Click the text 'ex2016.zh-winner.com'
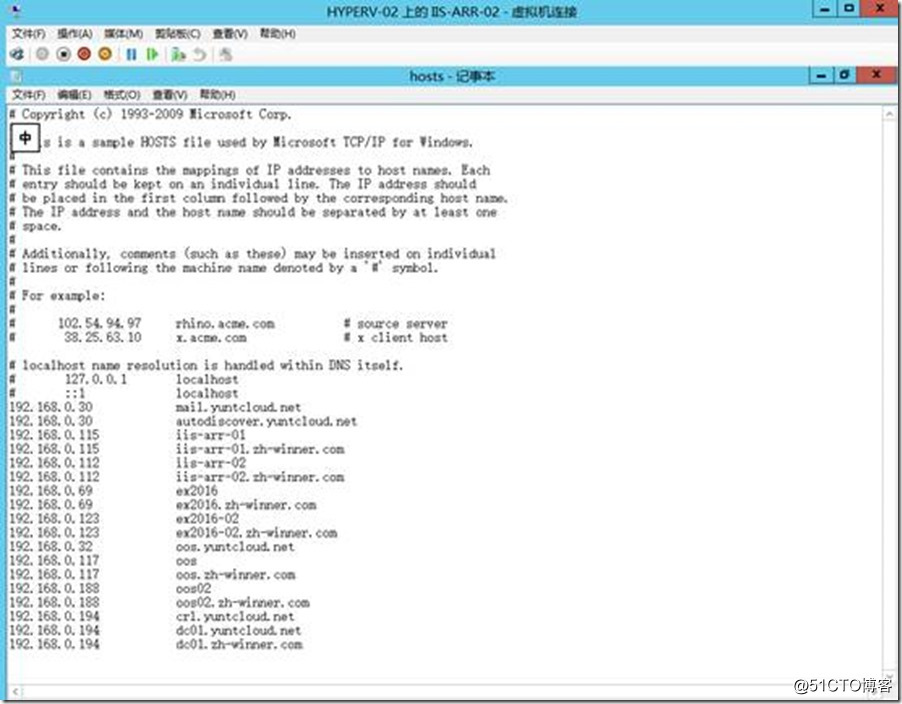This screenshot has height=704, width=902. point(246,505)
